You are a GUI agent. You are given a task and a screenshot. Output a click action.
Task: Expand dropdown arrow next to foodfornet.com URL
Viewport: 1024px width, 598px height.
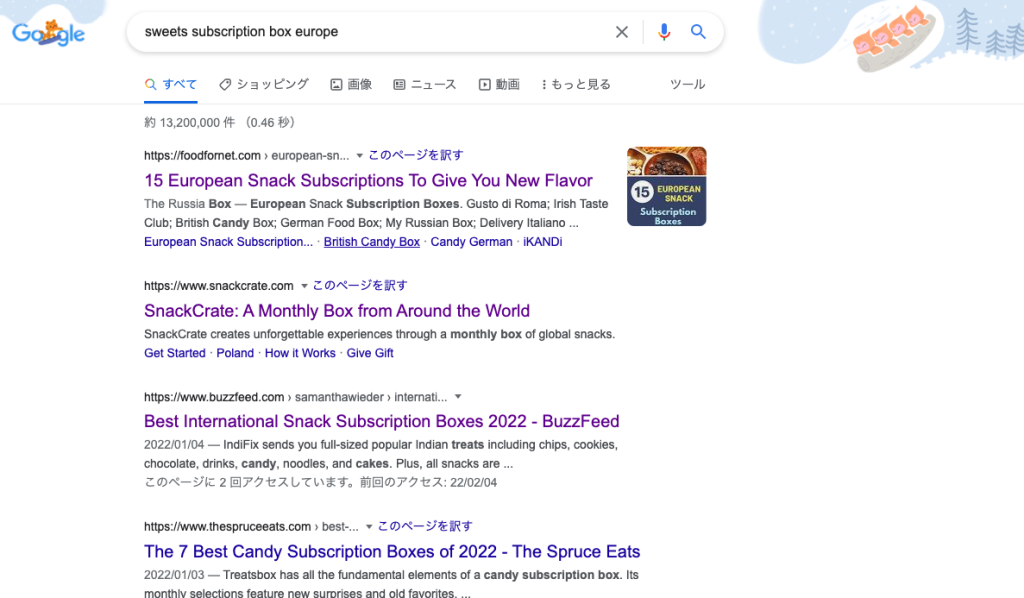(x=359, y=155)
